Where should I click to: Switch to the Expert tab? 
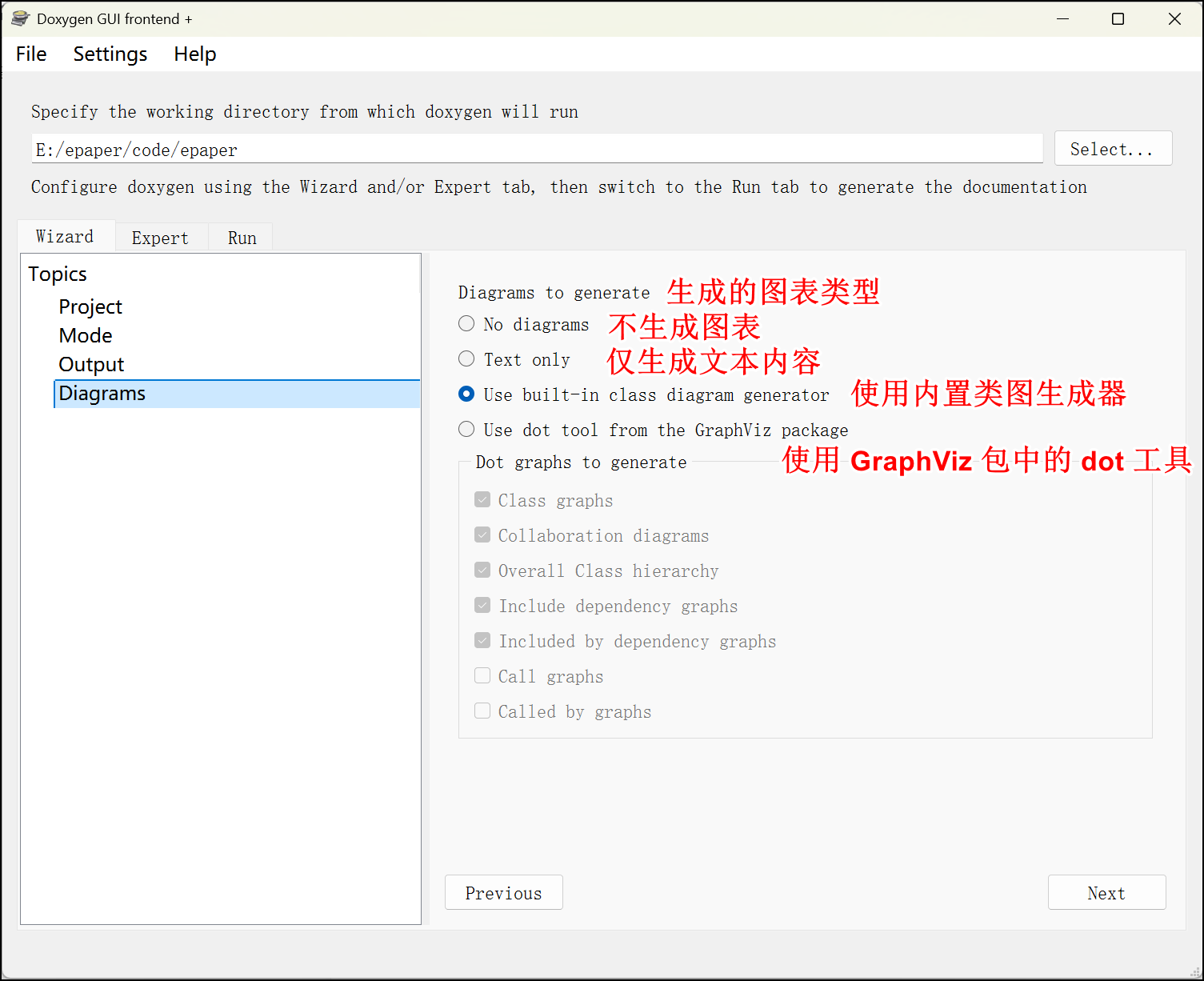(160, 237)
